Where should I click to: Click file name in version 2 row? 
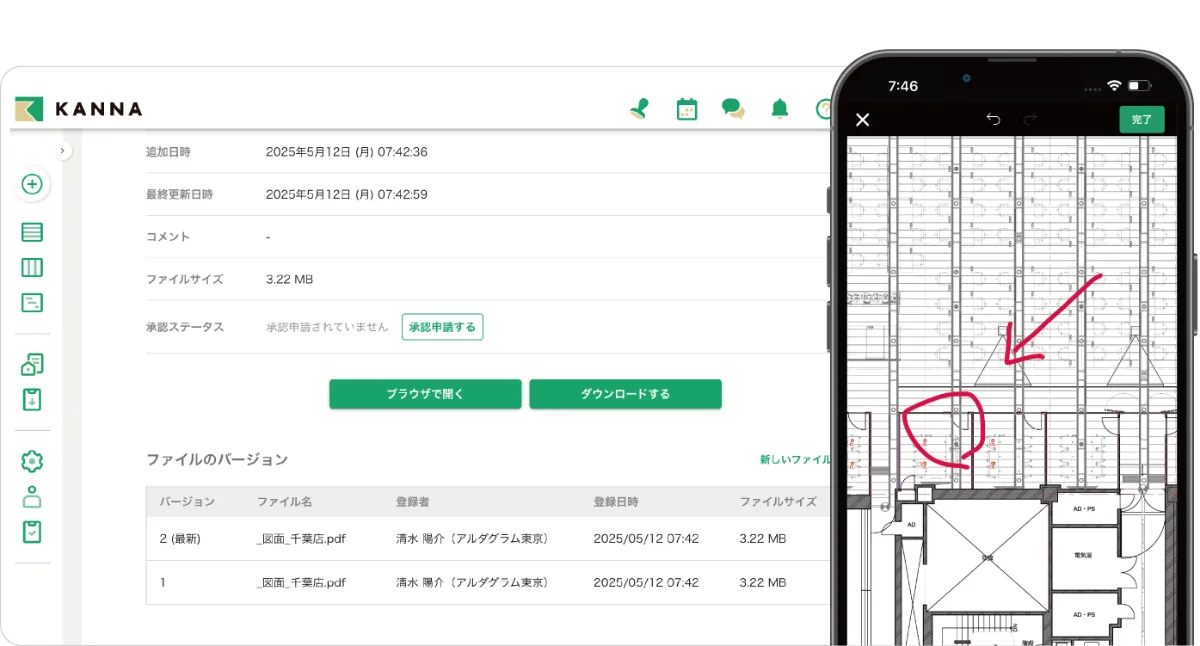click(301, 538)
